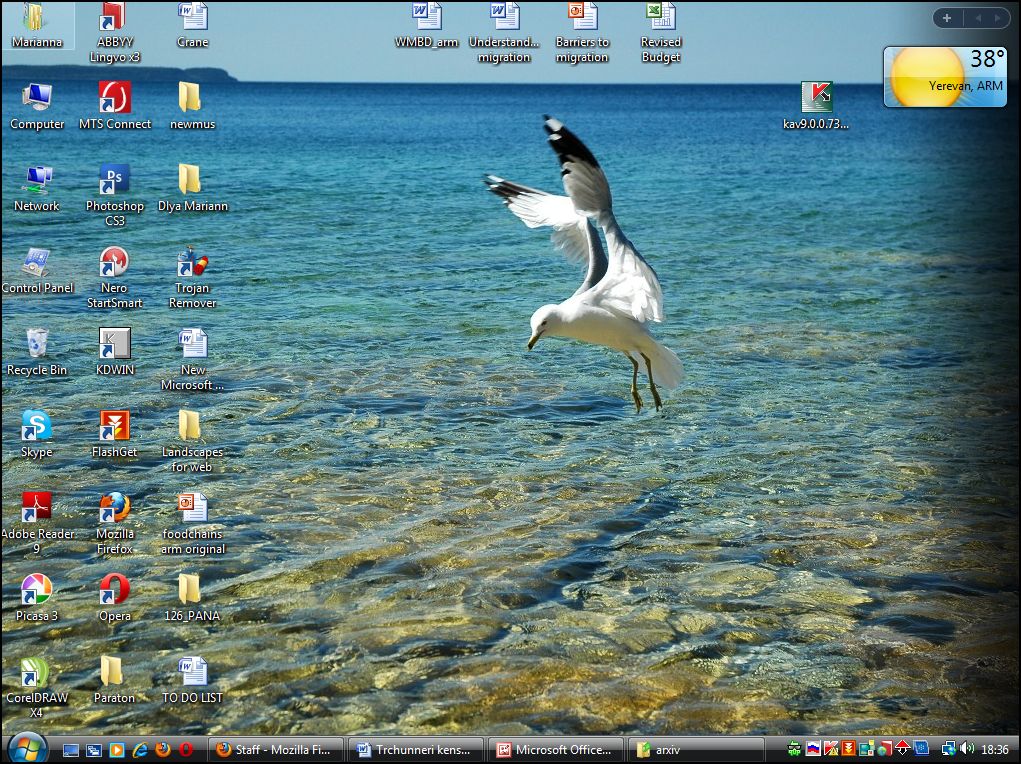Switch to Staff - Mozilla Firefox taskbar window
Screen dimensions: 1021x764
click(275, 749)
